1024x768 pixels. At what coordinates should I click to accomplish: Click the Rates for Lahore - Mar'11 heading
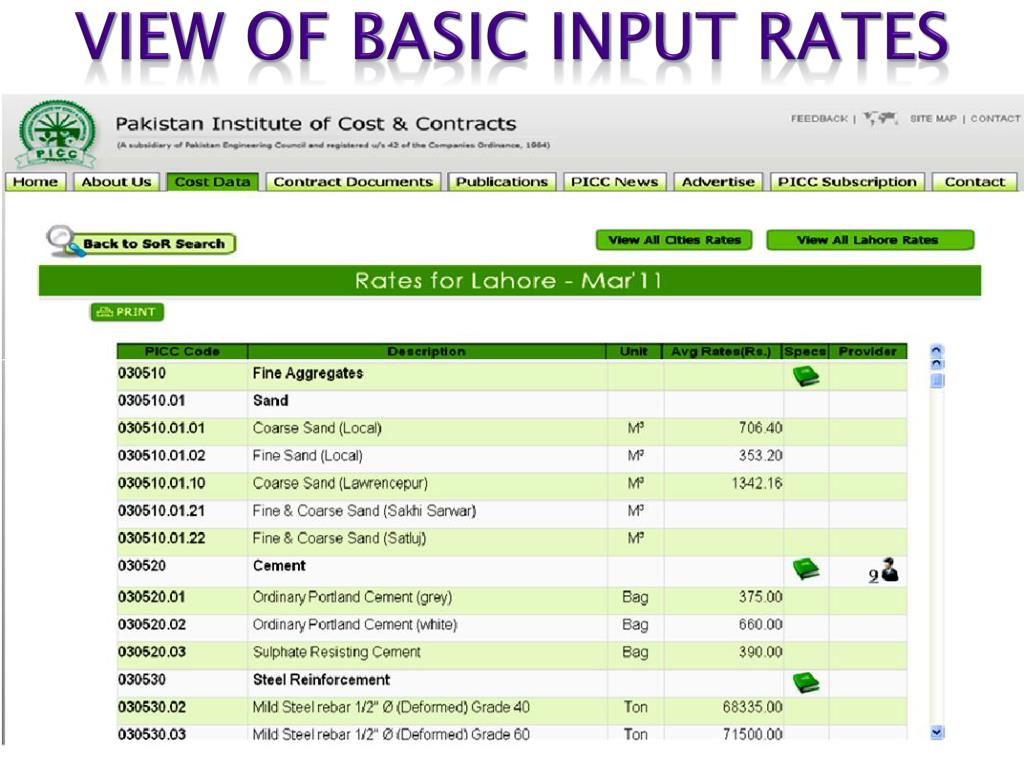pyautogui.click(x=508, y=281)
